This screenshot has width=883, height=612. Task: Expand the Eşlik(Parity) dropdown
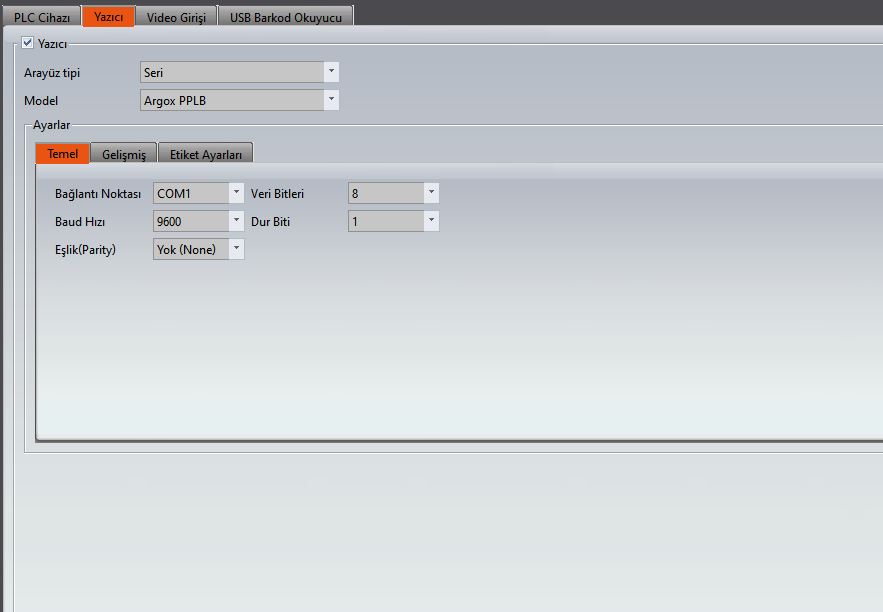pos(198,249)
